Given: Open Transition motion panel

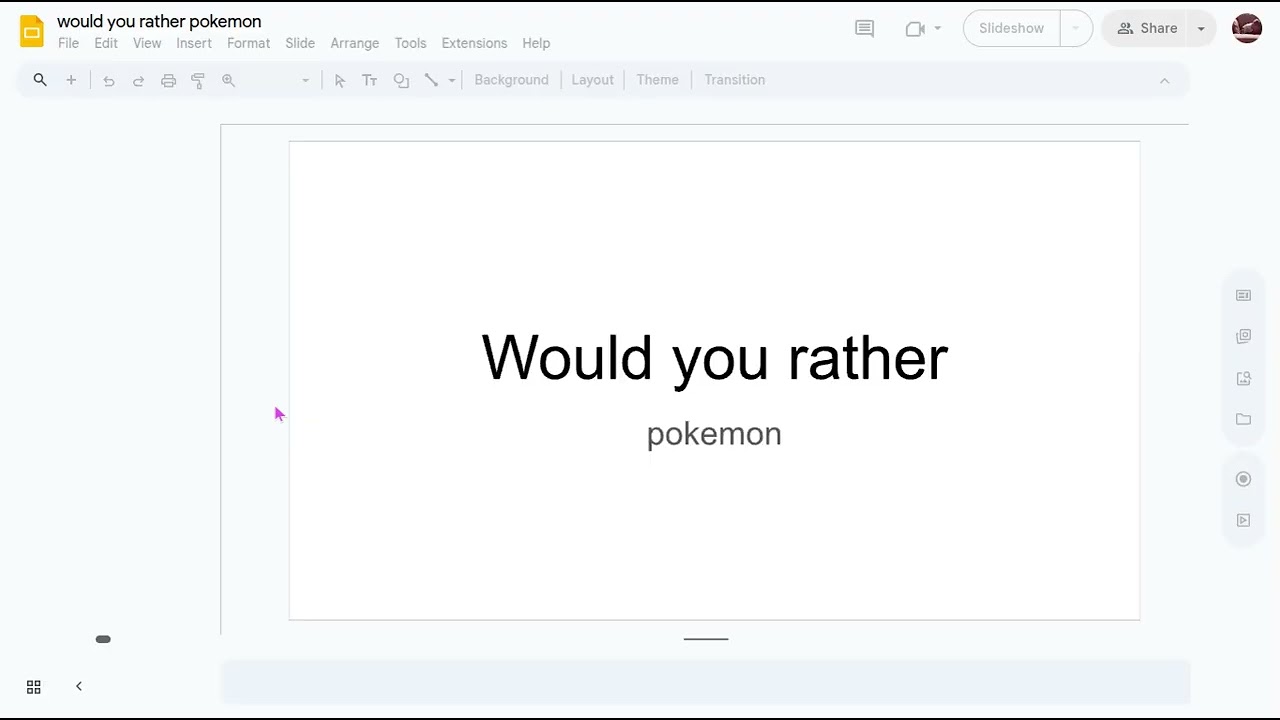Looking at the screenshot, I should click(734, 80).
